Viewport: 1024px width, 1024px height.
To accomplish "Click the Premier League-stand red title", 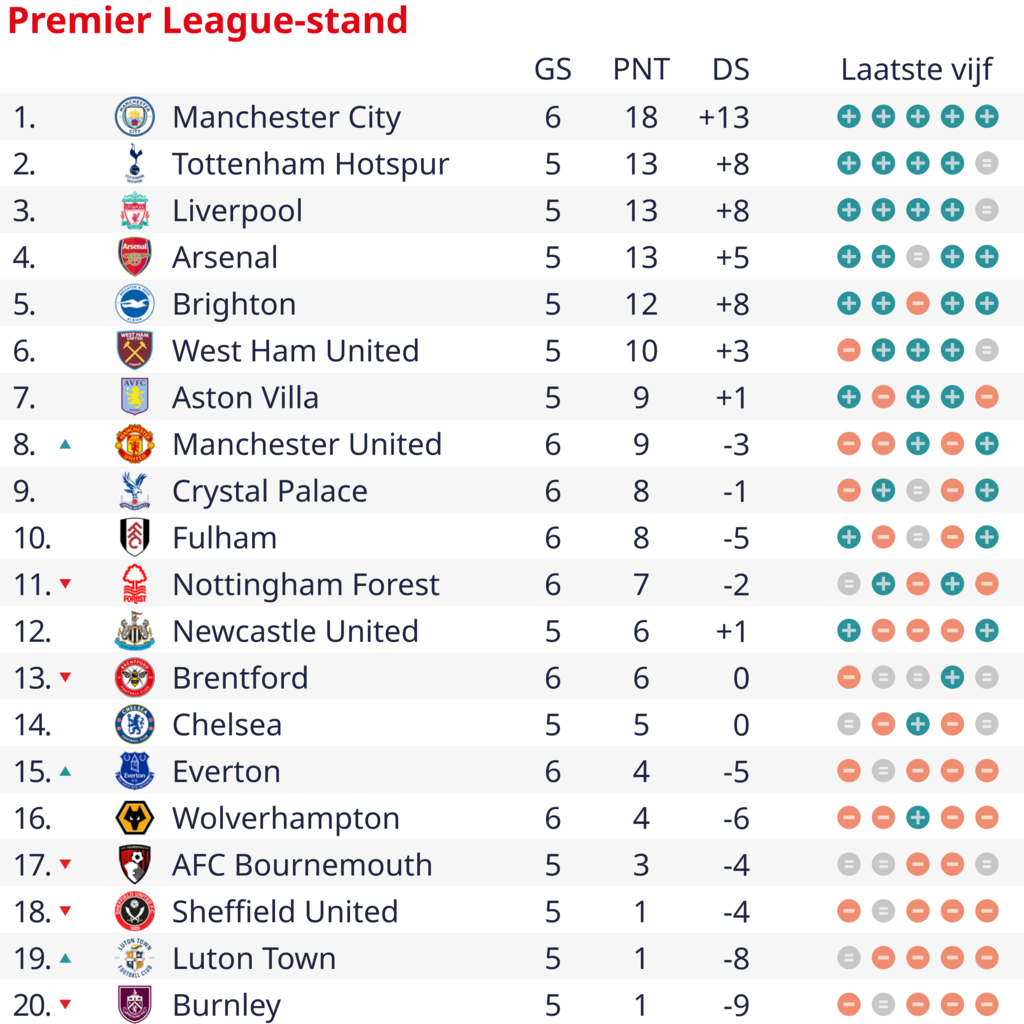I will [x=208, y=21].
